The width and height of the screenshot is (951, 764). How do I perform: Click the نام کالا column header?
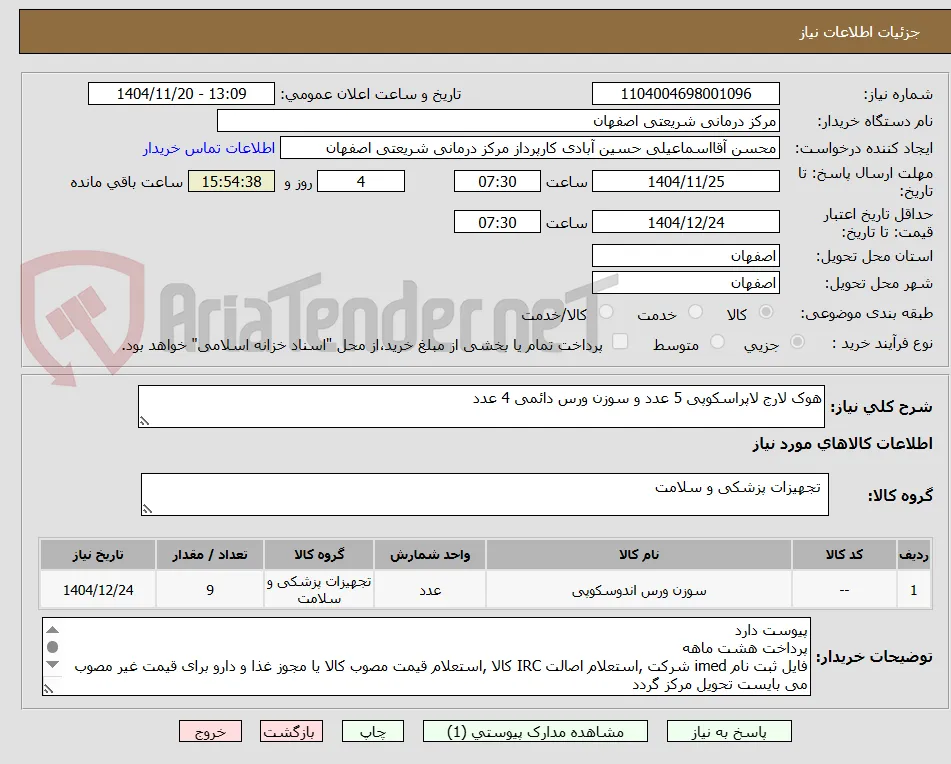coord(639,555)
